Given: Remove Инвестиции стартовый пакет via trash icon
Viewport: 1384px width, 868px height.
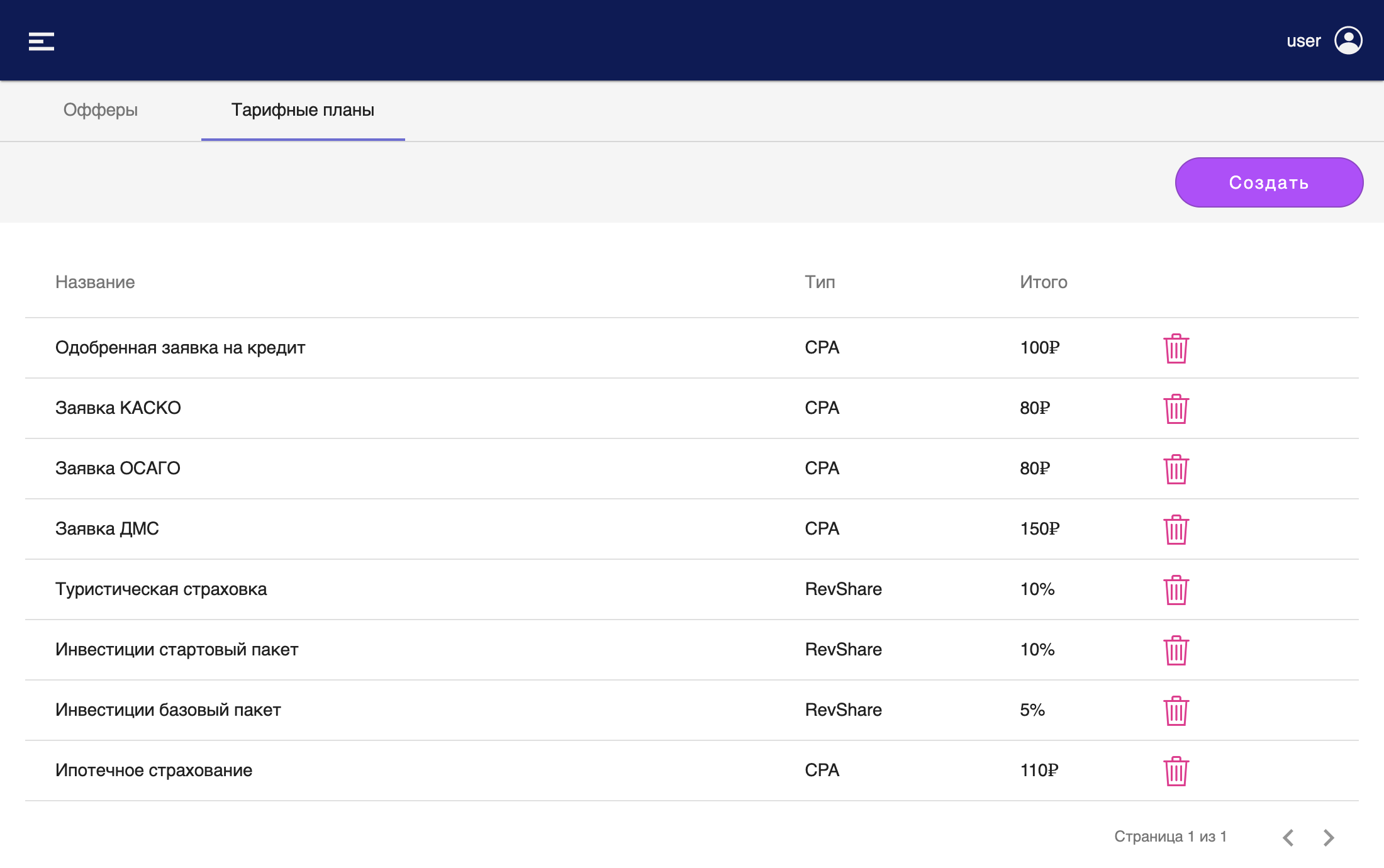Looking at the screenshot, I should tap(1175, 650).
